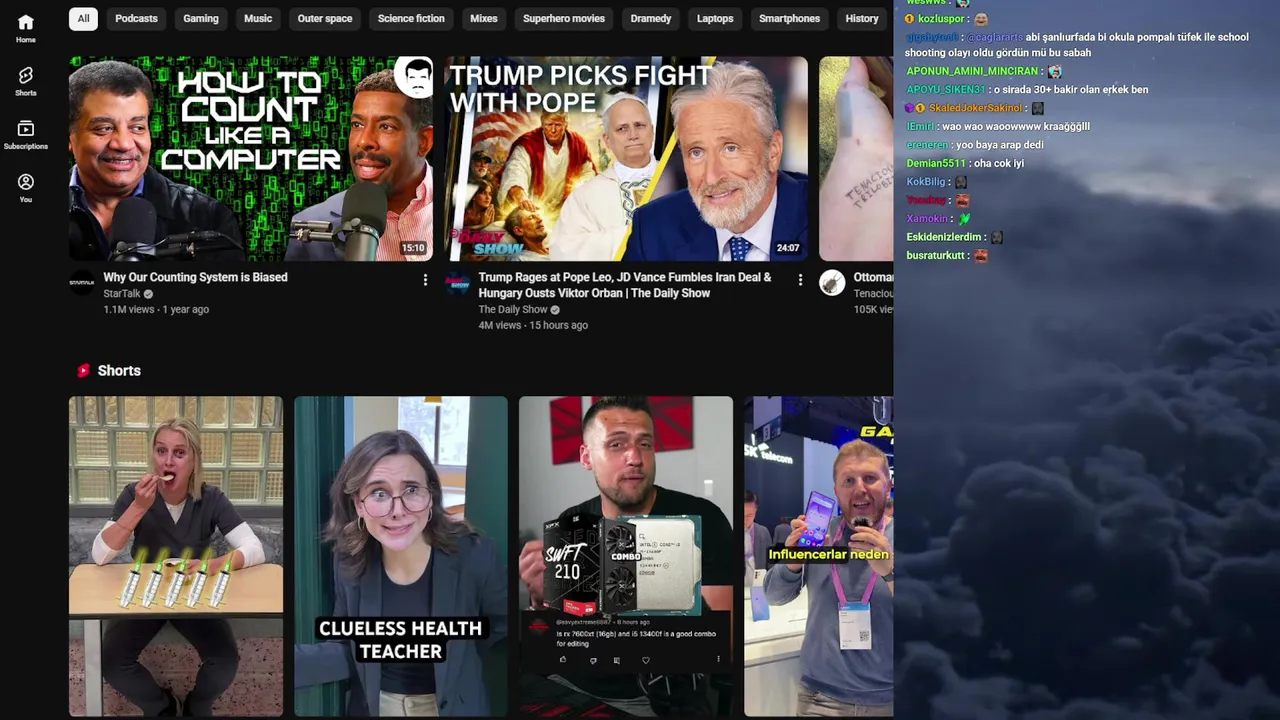The height and width of the screenshot is (720, 1280).
Task: Click chat username Xamokin
Action: point(927,219)
